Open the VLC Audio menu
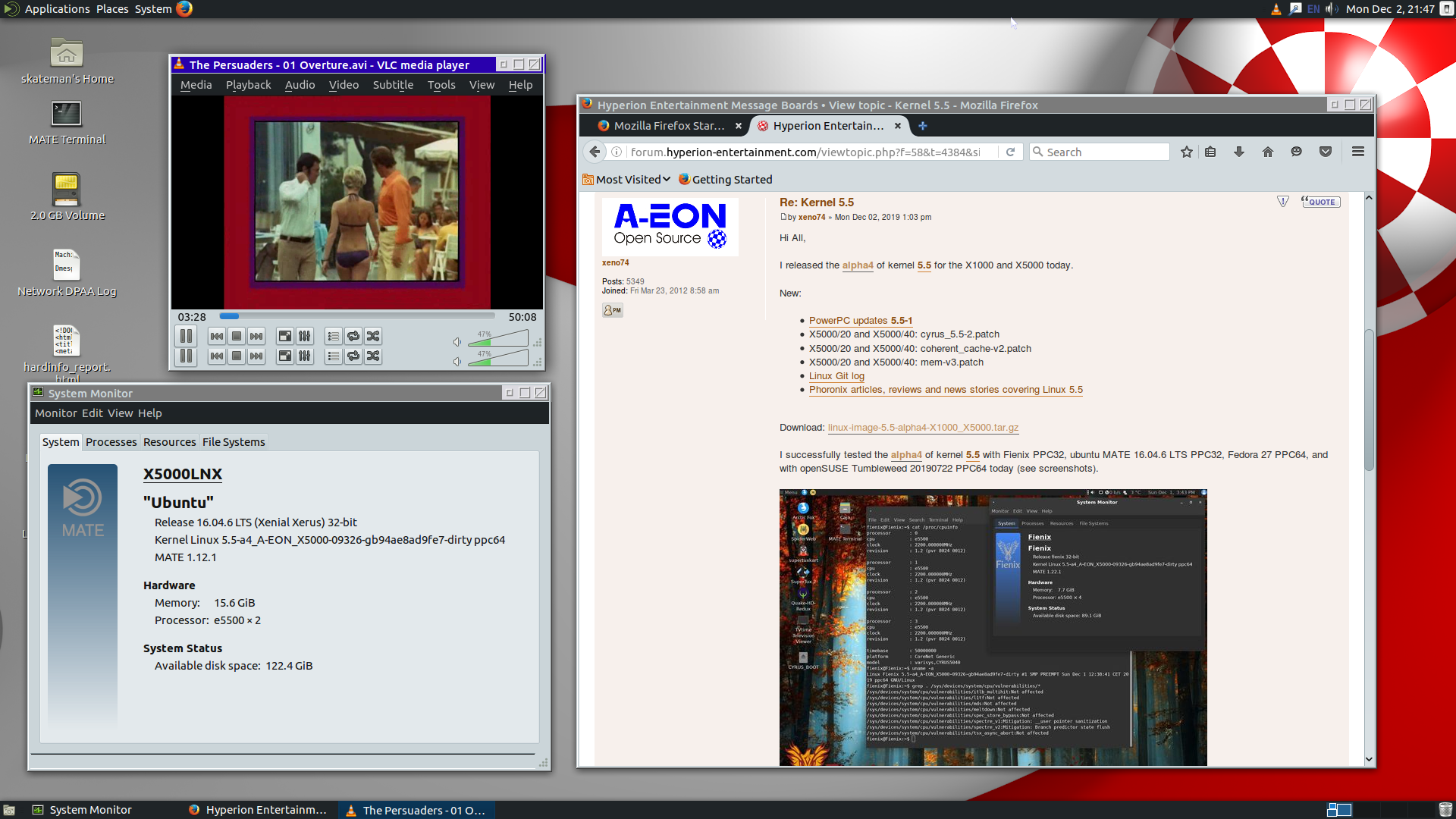The width and height of the screenshot is (1456, 819). tap(300, 85)
